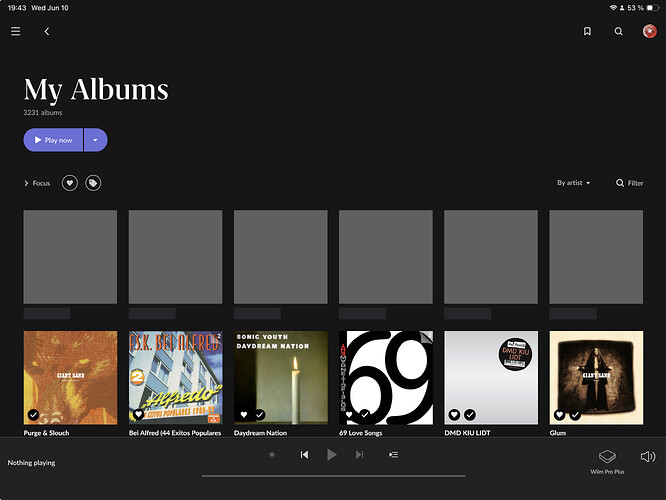Click the 69 Love Songs title text
The width and height of the screenshot is (666, 500).
[361, 432]
